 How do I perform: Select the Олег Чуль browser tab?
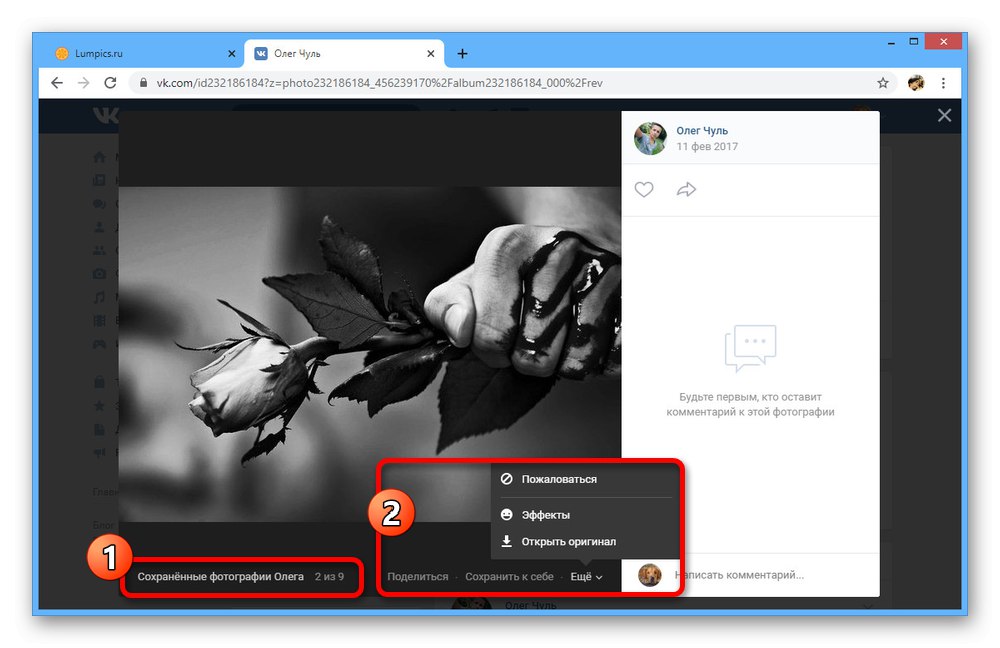click(x=344, y=54)
